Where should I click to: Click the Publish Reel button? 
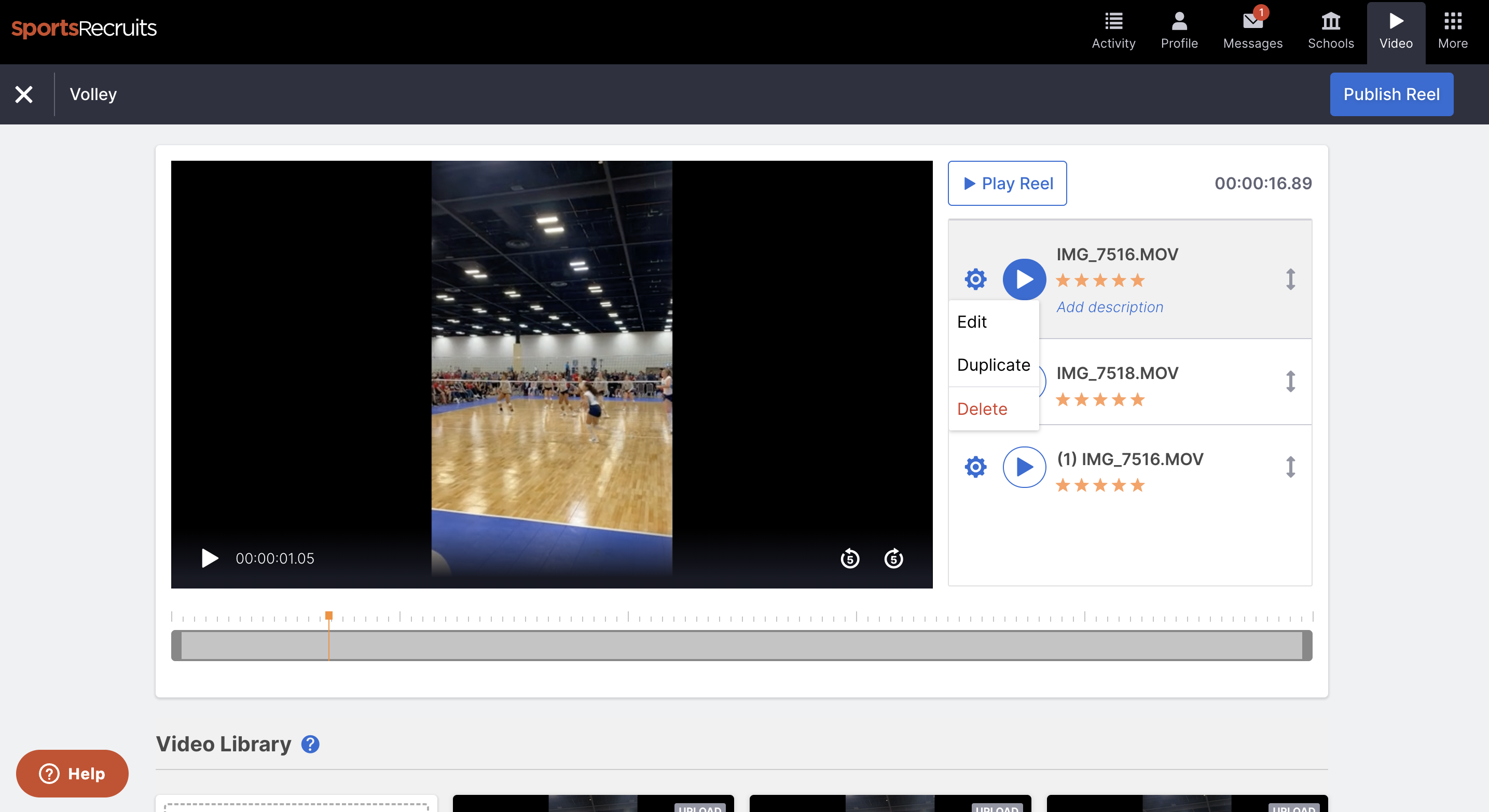pyautogui.click(x=1391, y=94)
